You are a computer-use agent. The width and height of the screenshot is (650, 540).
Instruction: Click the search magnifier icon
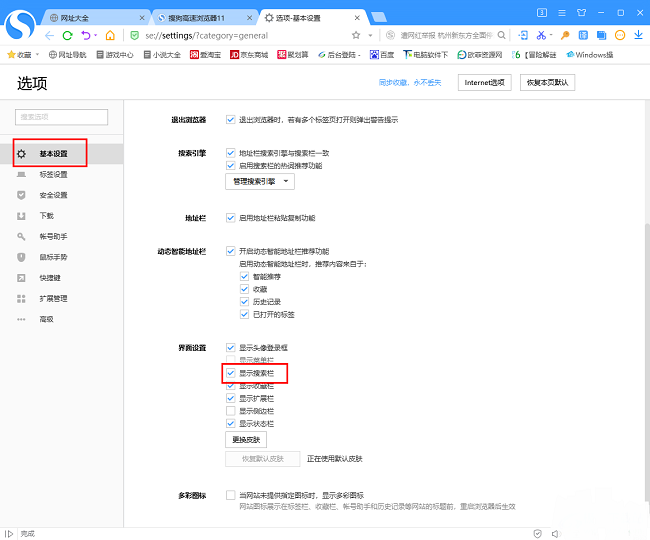[x=501, y=35]
